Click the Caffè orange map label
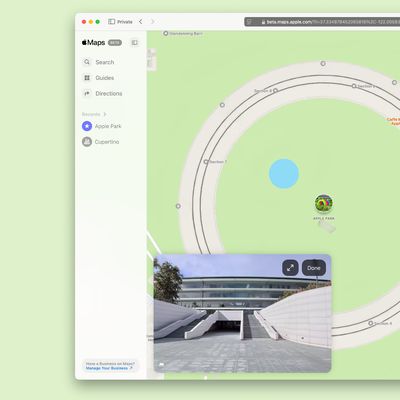Screen dimensions: 400x400 [x=393, y=121]
